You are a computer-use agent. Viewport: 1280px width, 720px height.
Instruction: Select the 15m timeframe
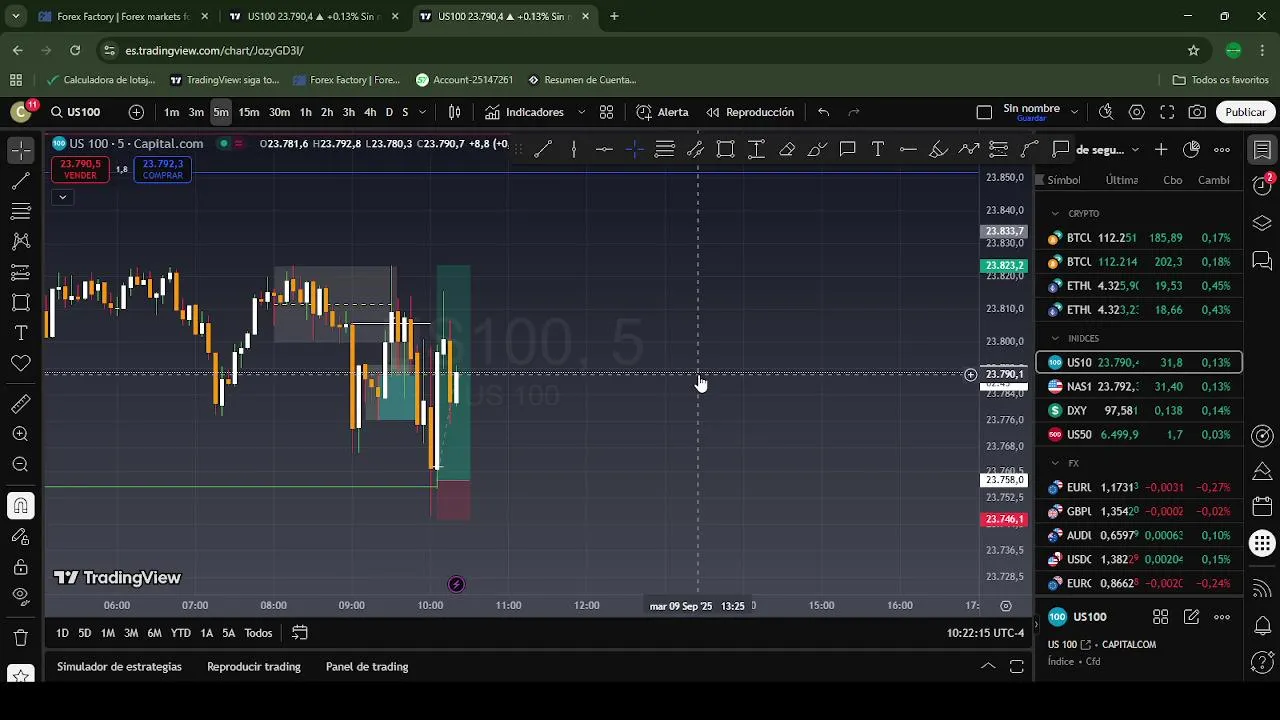pos(249,112)
